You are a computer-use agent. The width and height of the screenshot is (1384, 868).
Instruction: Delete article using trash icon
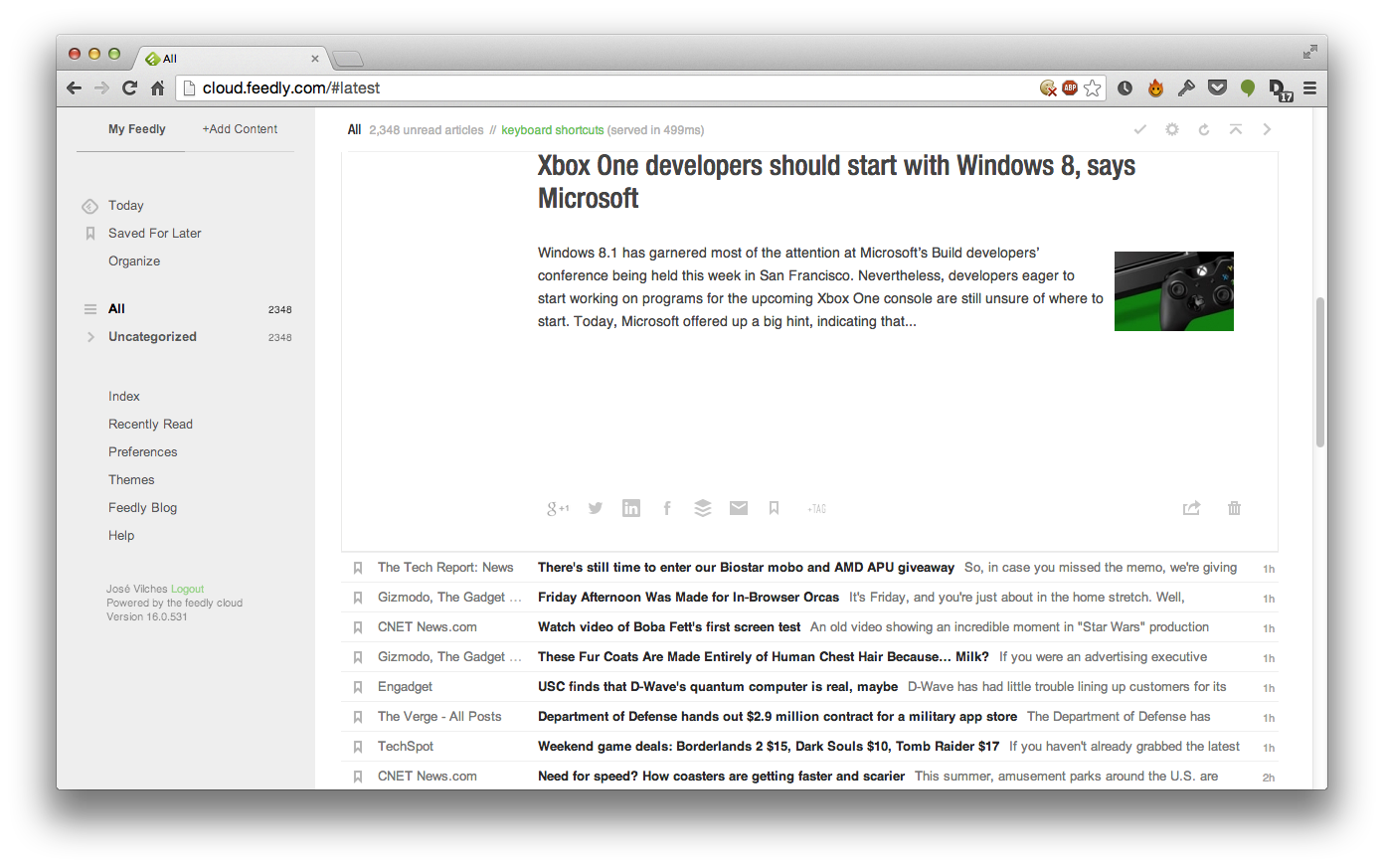coord(1234,508)
